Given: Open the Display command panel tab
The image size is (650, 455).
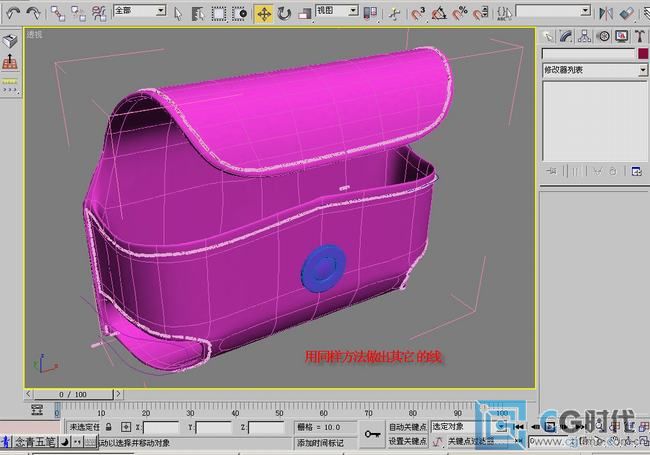Looking at the screenshot, I should pos(622,36).
